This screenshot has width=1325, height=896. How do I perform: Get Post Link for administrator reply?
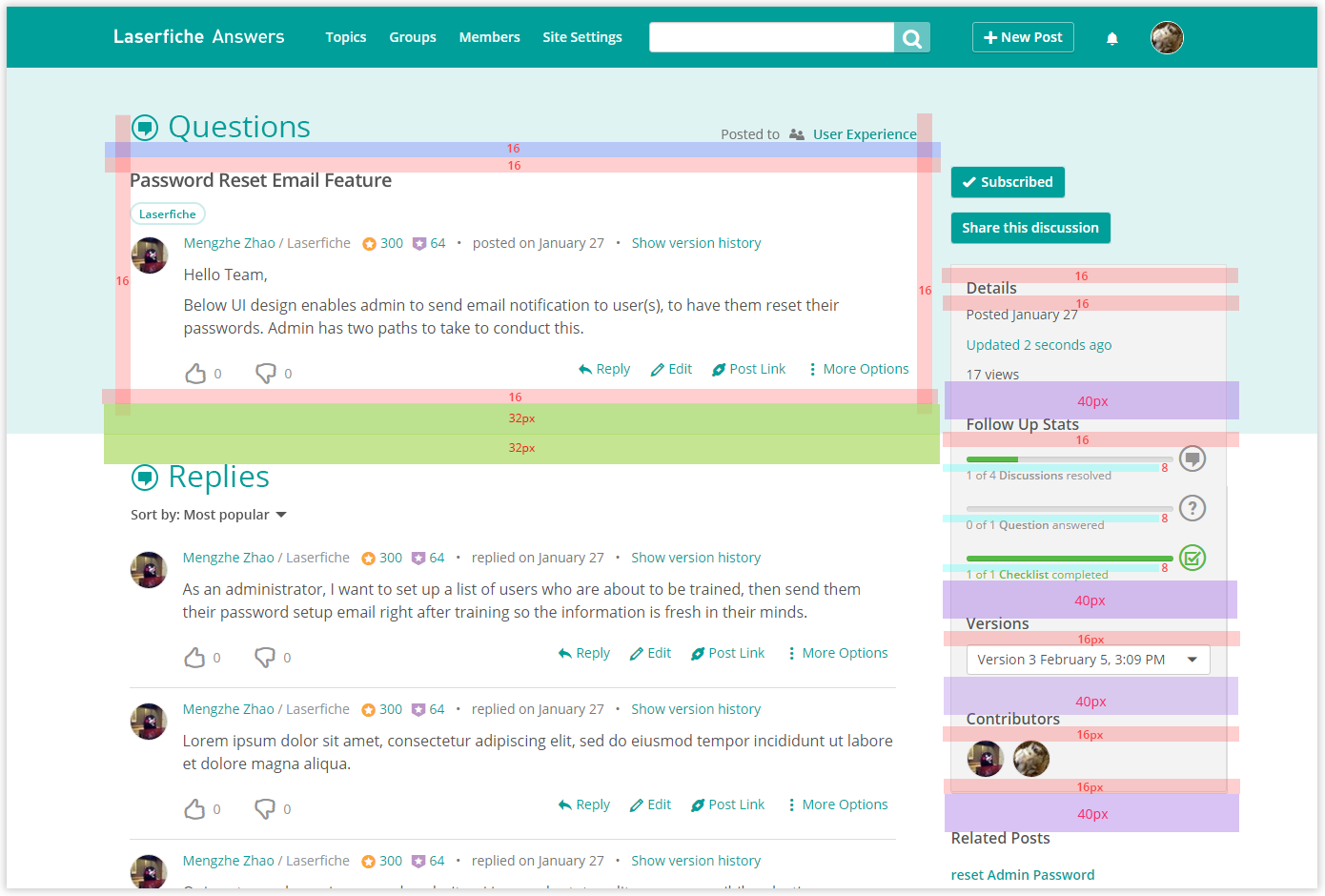(x=728, y=653)
